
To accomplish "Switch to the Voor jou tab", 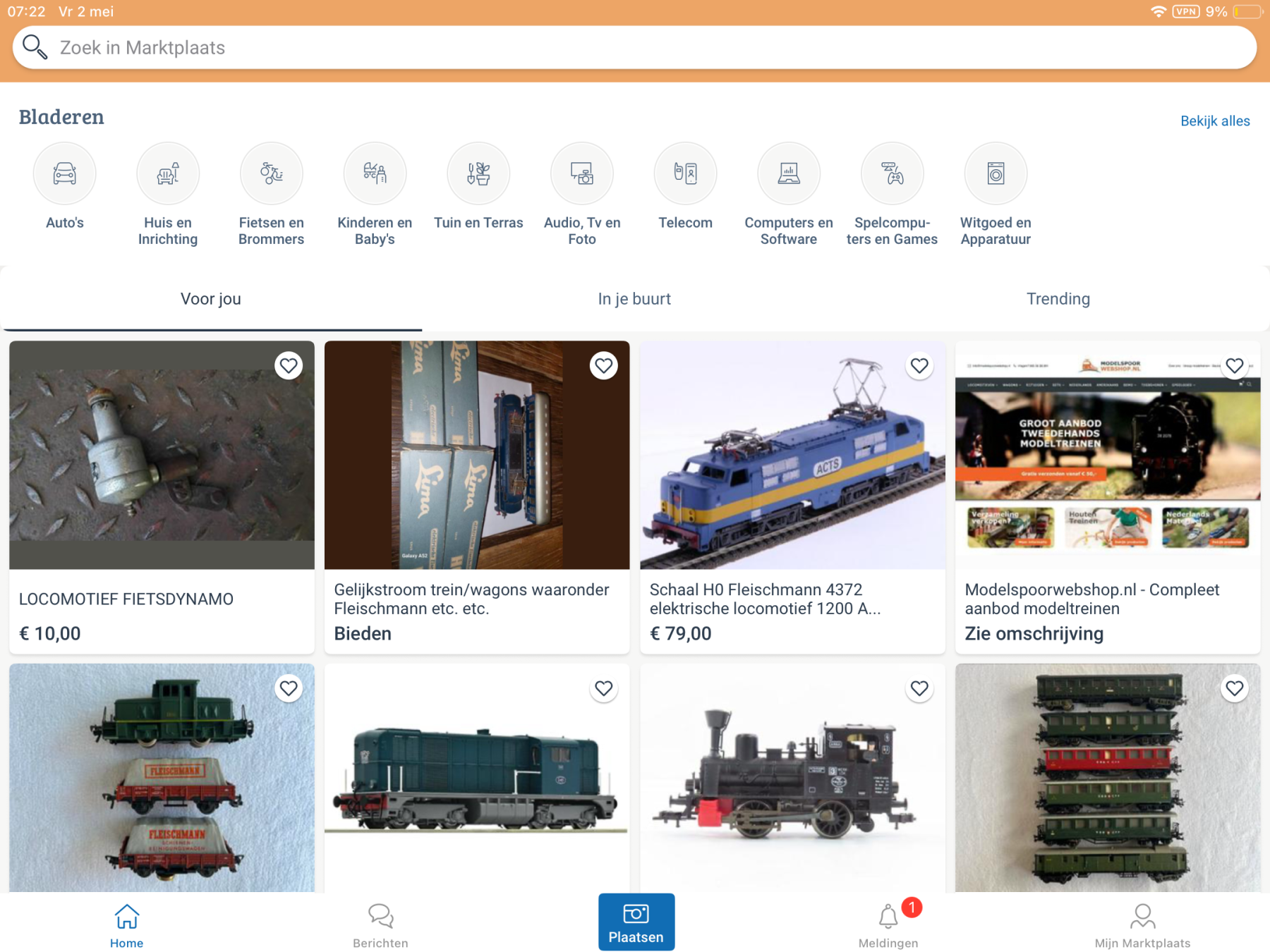I will pyautogui.click(x=211, y=299).
